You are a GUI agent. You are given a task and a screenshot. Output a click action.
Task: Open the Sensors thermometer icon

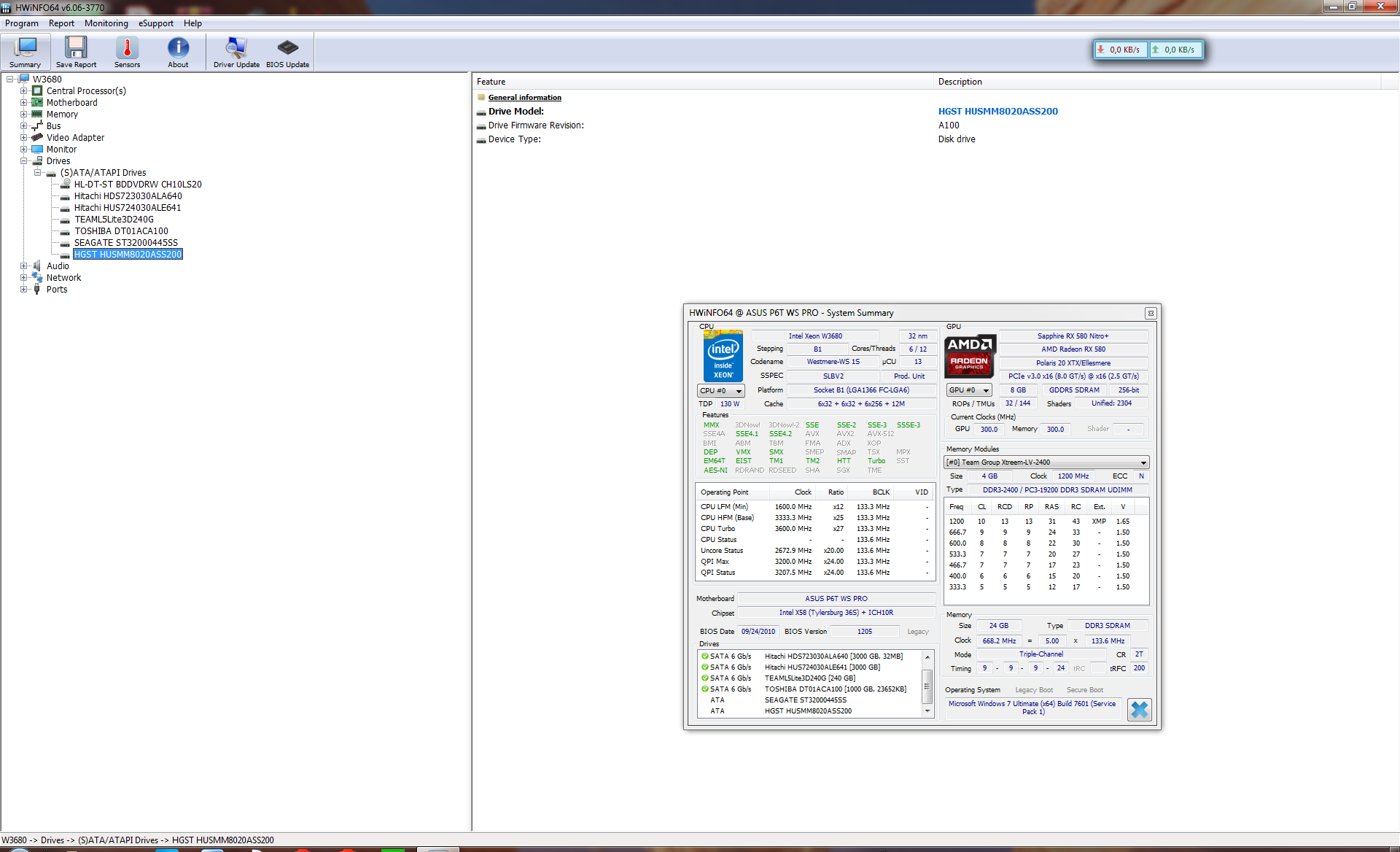[127, 52]
